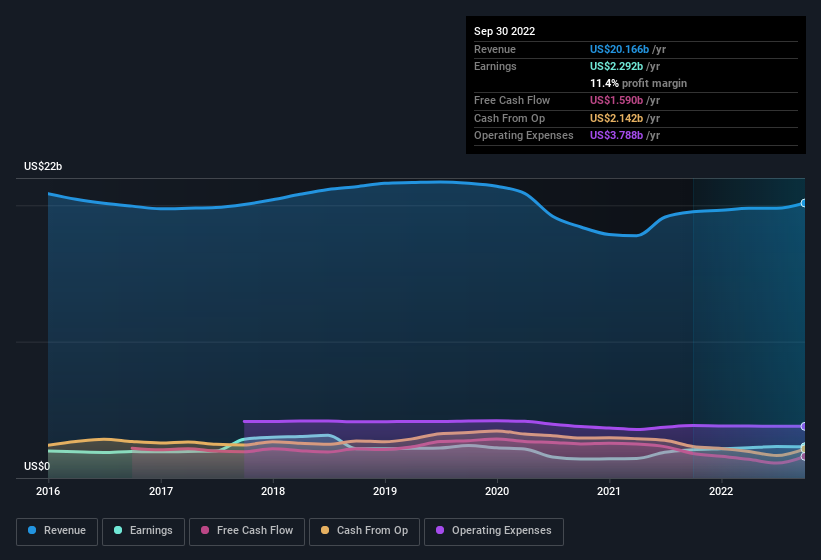Select the Revenue endpoint marker on the chart
821x560 pixels.
click(x=804, y=203)
